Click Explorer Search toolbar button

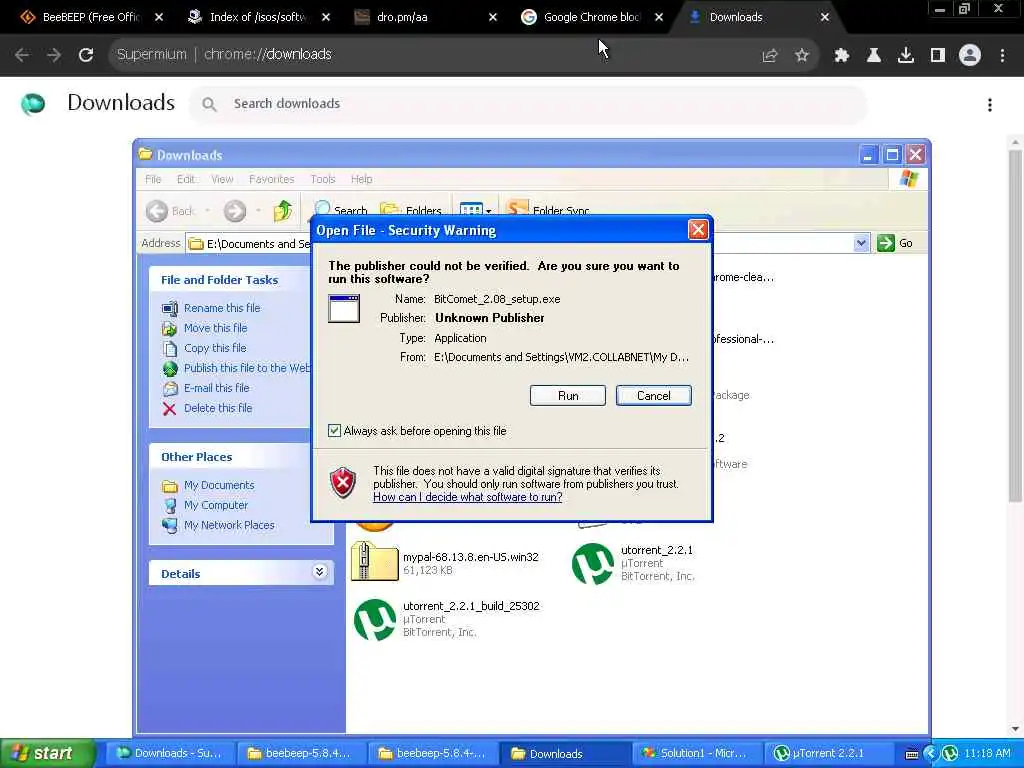point(340,210)
